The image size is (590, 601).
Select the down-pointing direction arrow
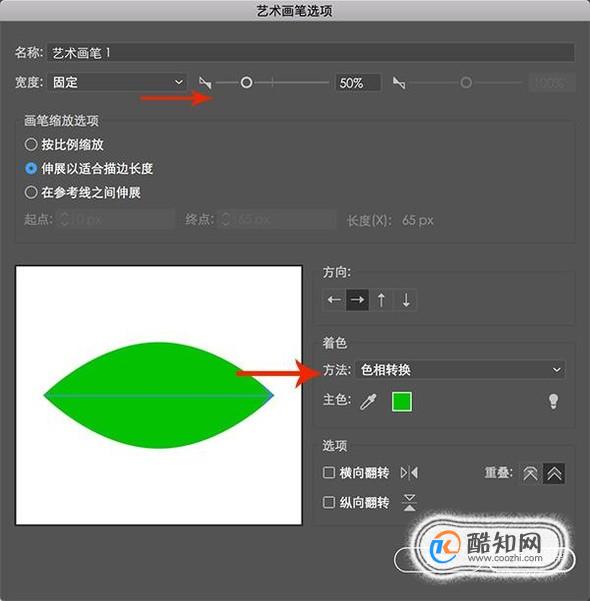[x=406, y=300]
